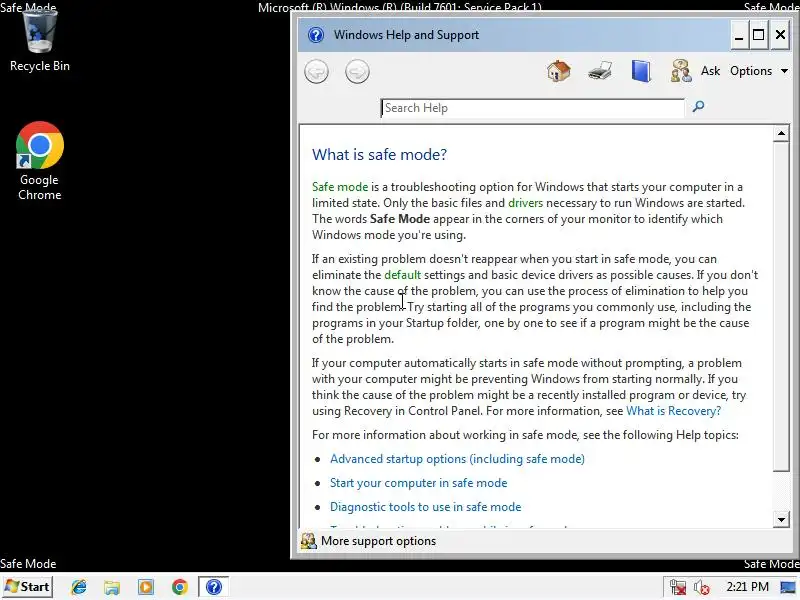
Task: Click the Windows Help and Support title icon
Action: 316,35
